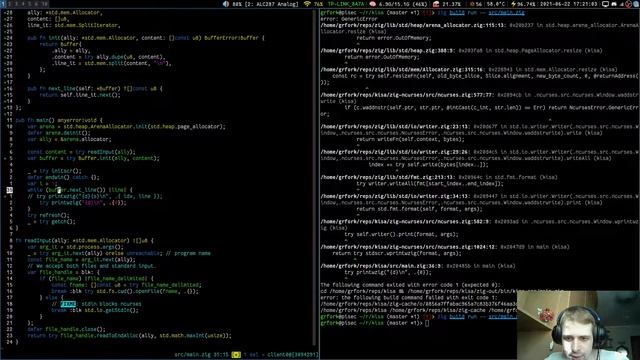Click the CPU load icon in status bar

(436, 4)
